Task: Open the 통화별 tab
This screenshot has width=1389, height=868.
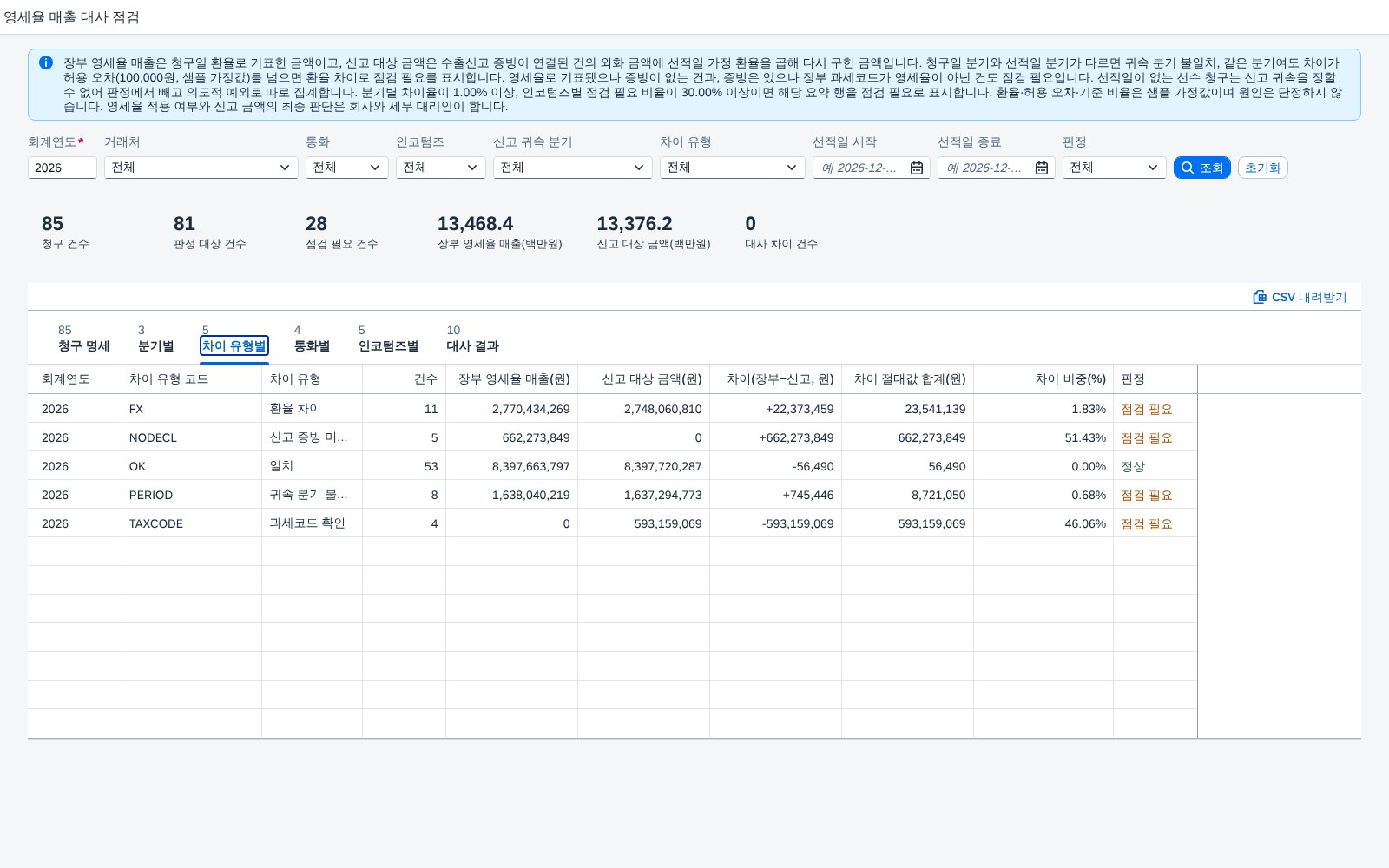Action: pos(312,339)
